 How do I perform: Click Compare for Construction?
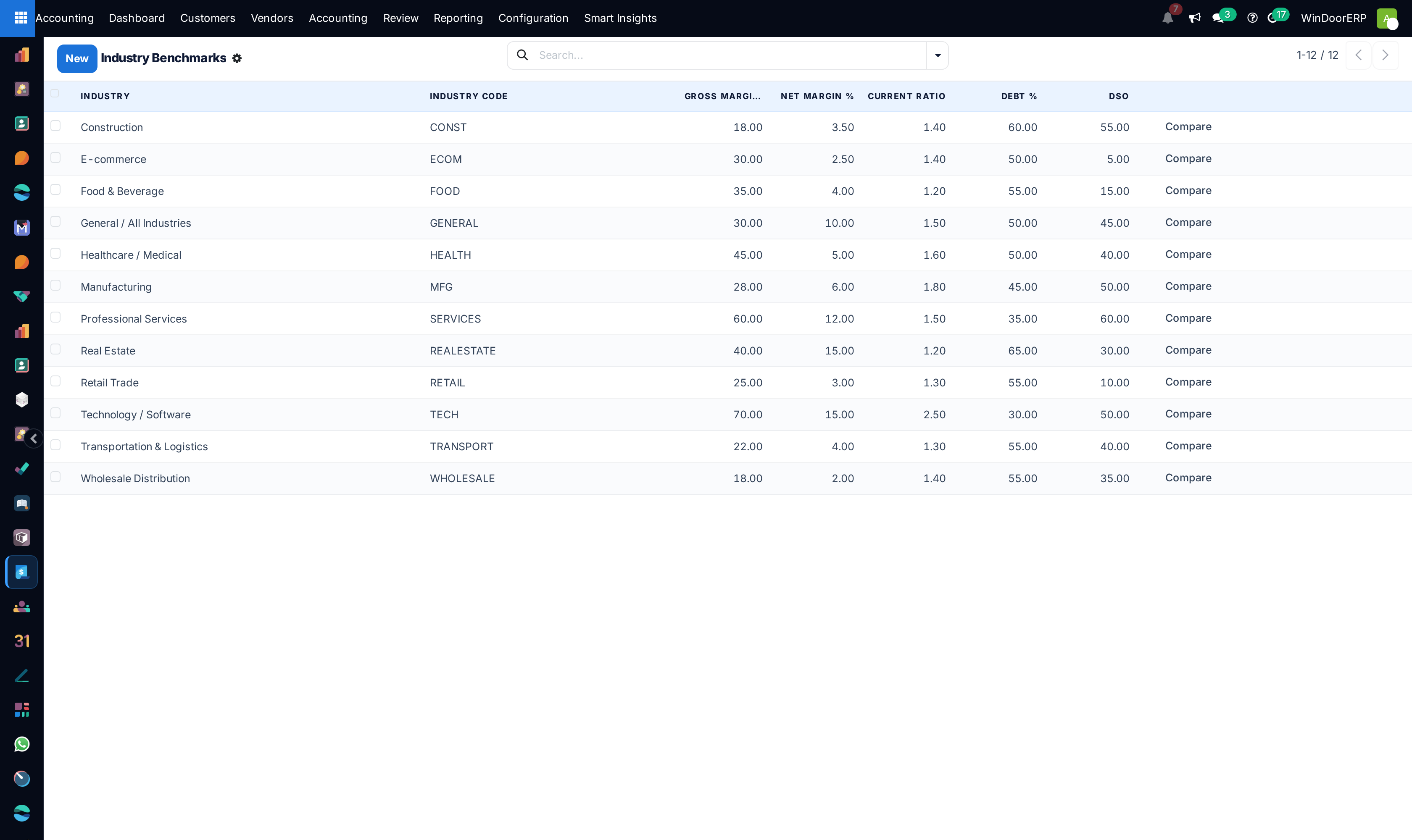coord(1188,127)
